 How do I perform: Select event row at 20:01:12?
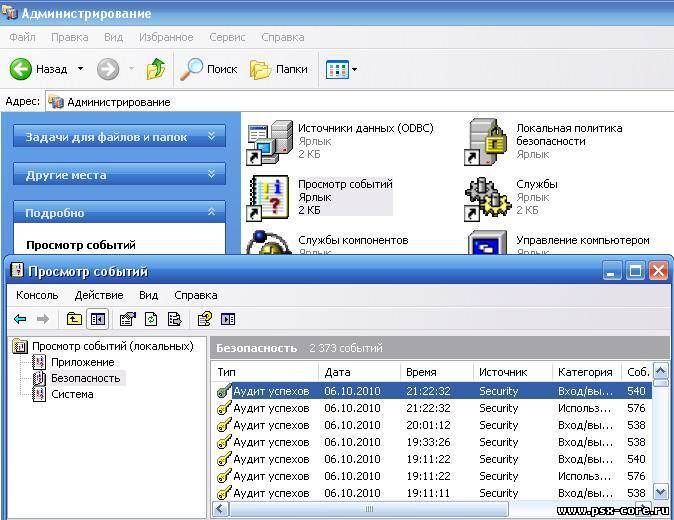click(432, 425)
